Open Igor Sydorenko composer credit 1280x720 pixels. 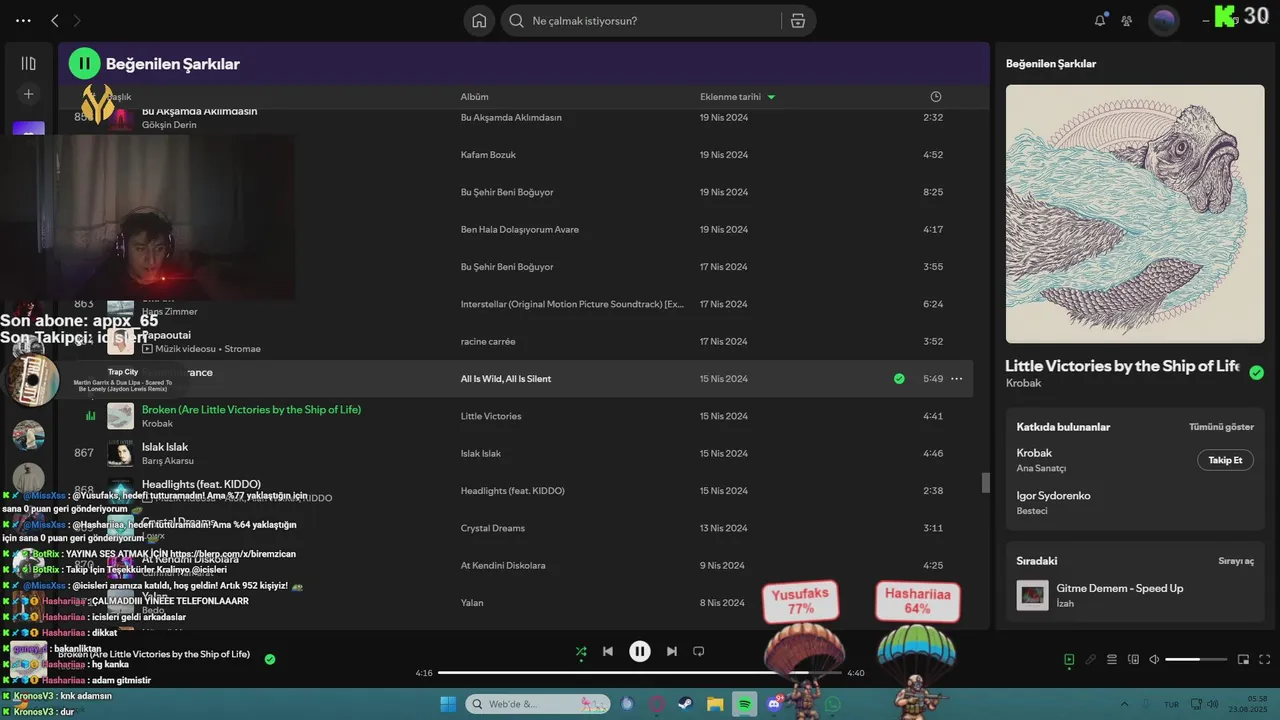click(1054, 496)
